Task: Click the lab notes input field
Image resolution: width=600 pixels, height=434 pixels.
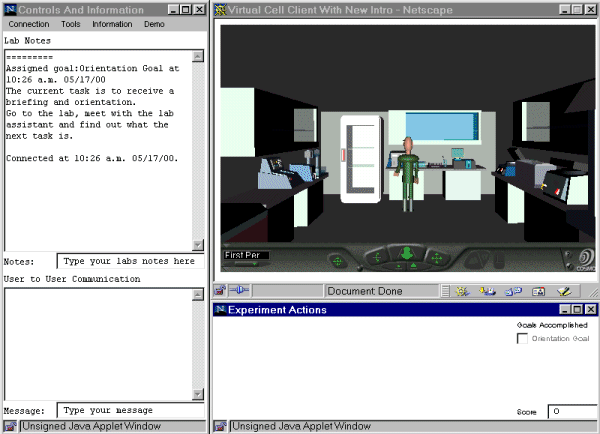Action: tap(130, 261)
